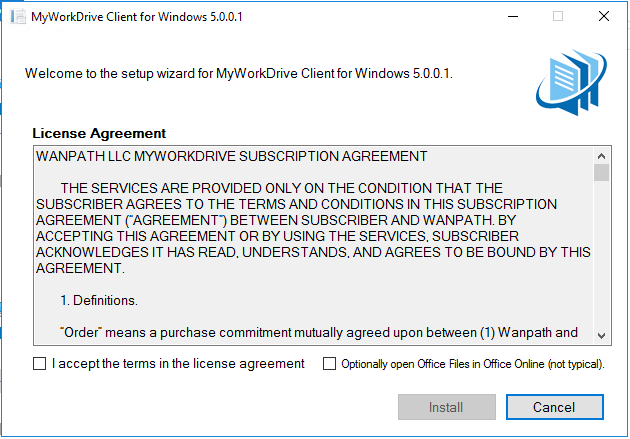Viewport: 630px width, 439px height.
Task: Click the MyWorkDrive logo image
Action: pos(571,82)
